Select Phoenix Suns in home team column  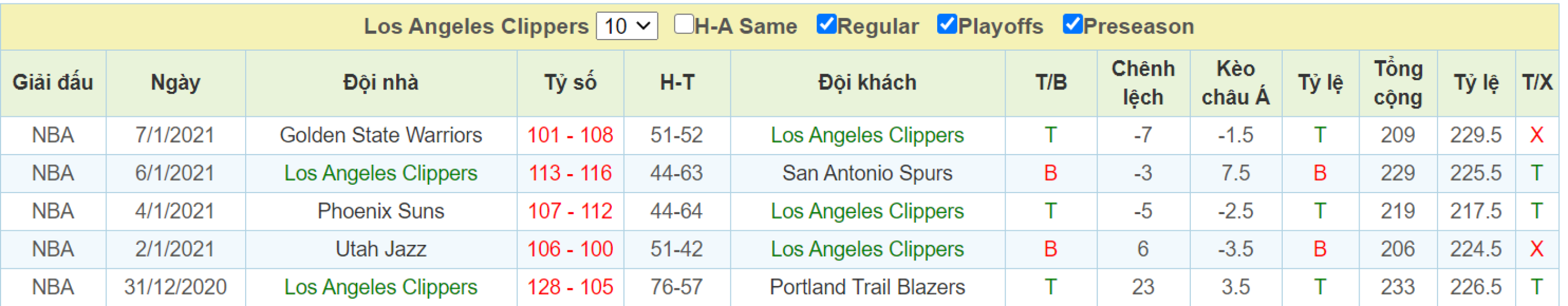click(x=381, y=211)
